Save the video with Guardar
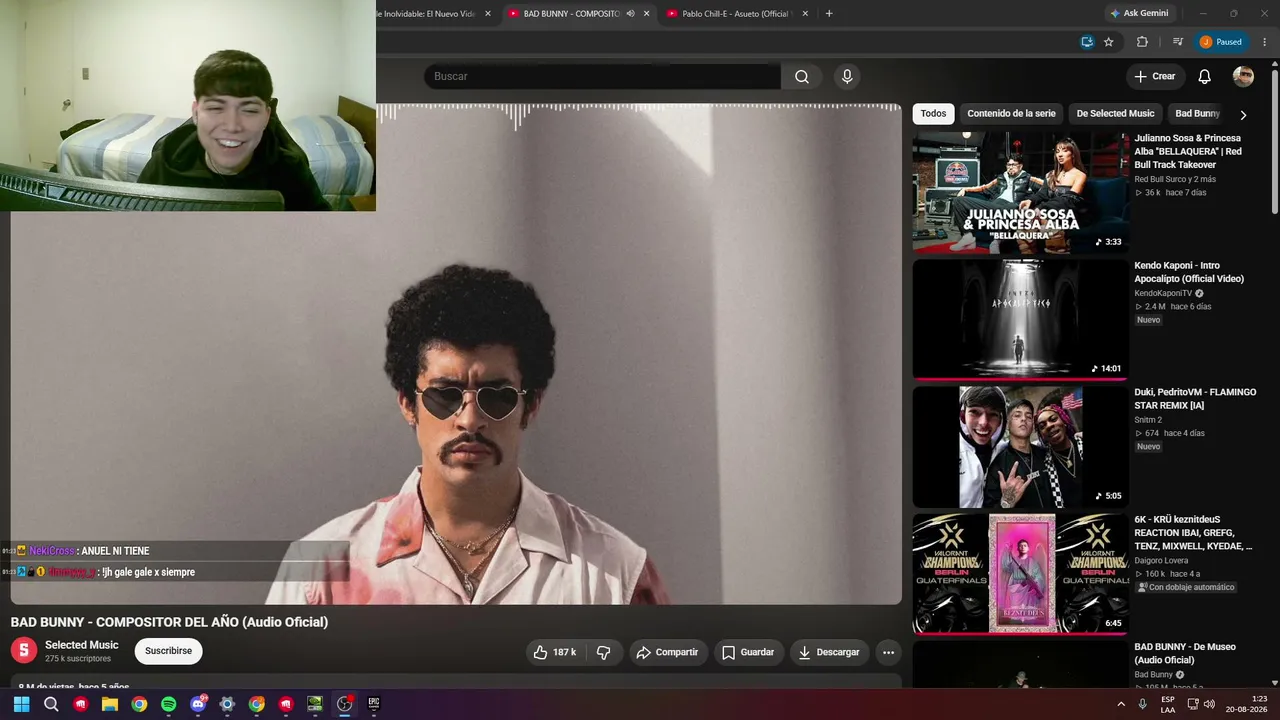 coord(748,652)
